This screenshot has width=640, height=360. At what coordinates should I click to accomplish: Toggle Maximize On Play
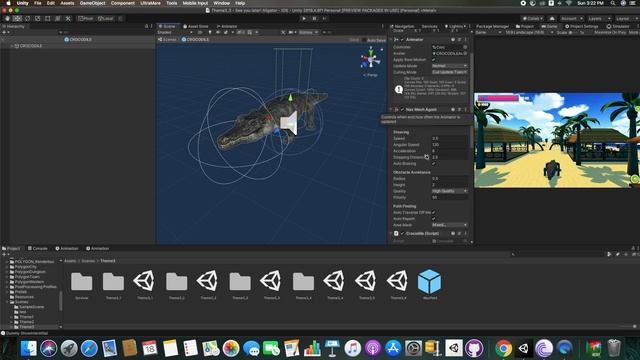[x=611, y=33]
